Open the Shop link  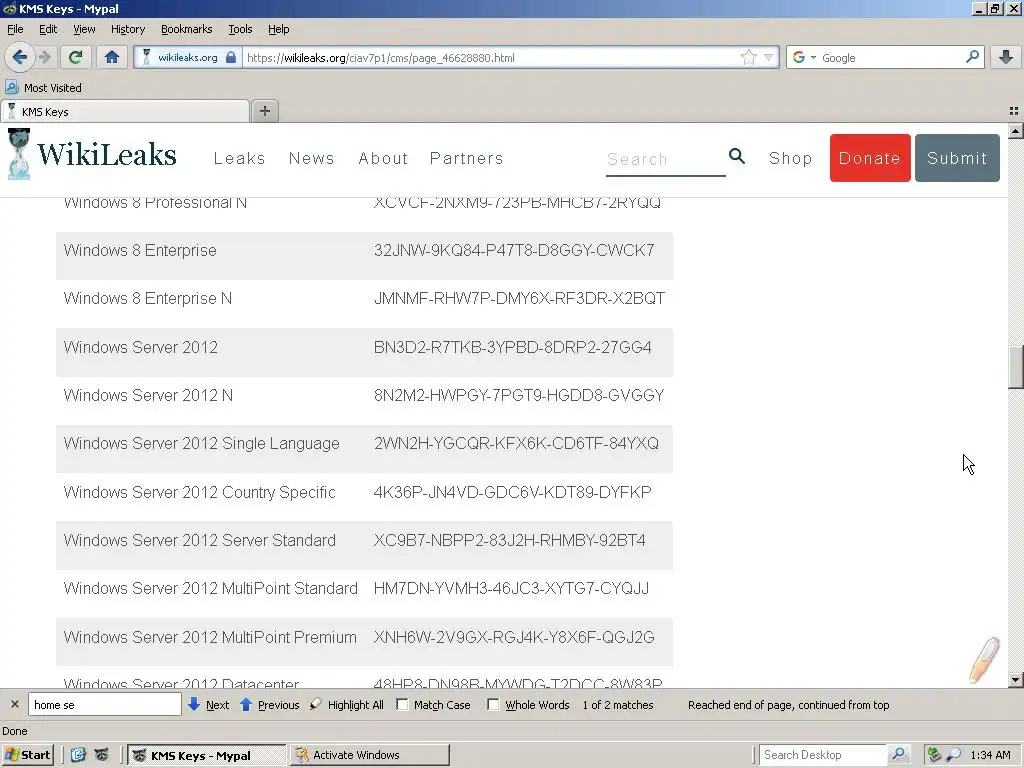[x=791, y=158]
